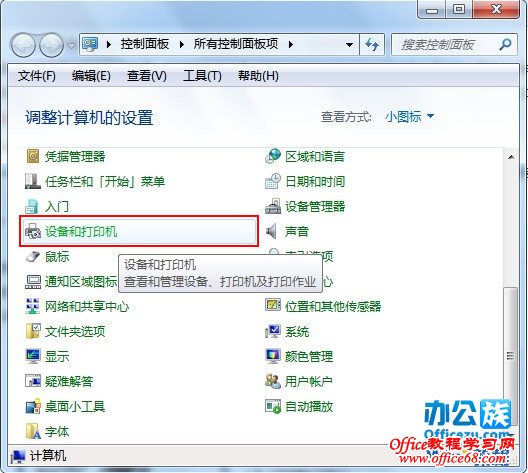Open the Fonts folder icon

point(33,432)
